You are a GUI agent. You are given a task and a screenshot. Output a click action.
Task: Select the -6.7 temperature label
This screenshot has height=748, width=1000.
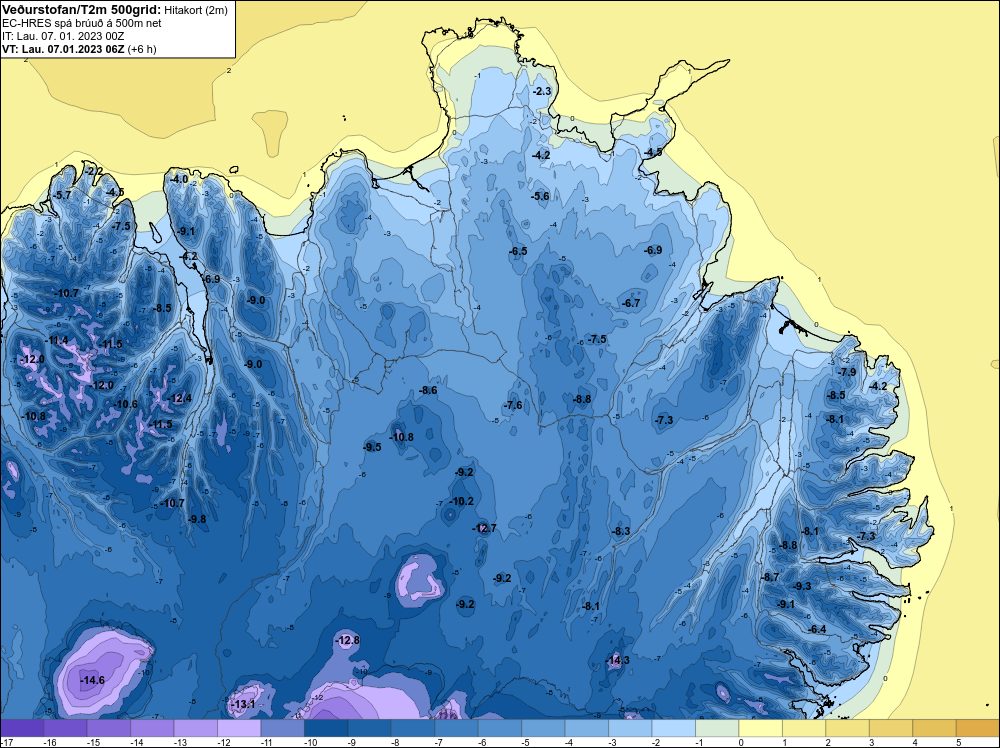pyautogui.click(x=631, y=304)
